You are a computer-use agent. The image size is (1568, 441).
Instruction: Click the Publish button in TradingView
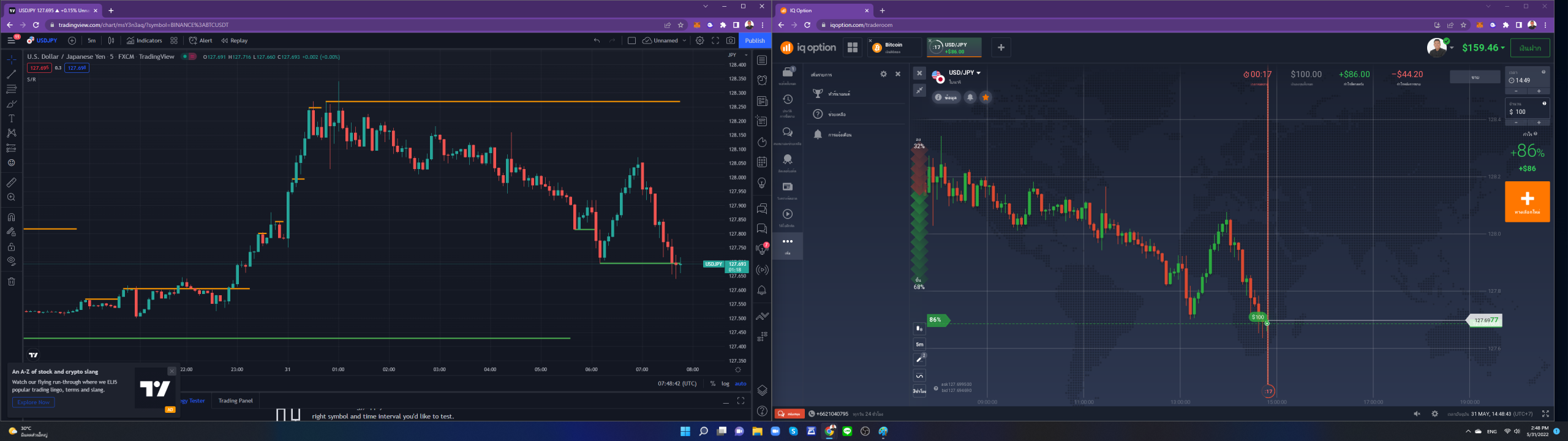755,40
